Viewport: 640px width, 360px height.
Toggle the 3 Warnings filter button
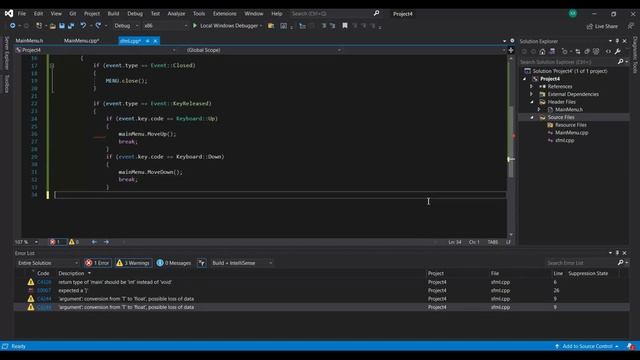133,263
